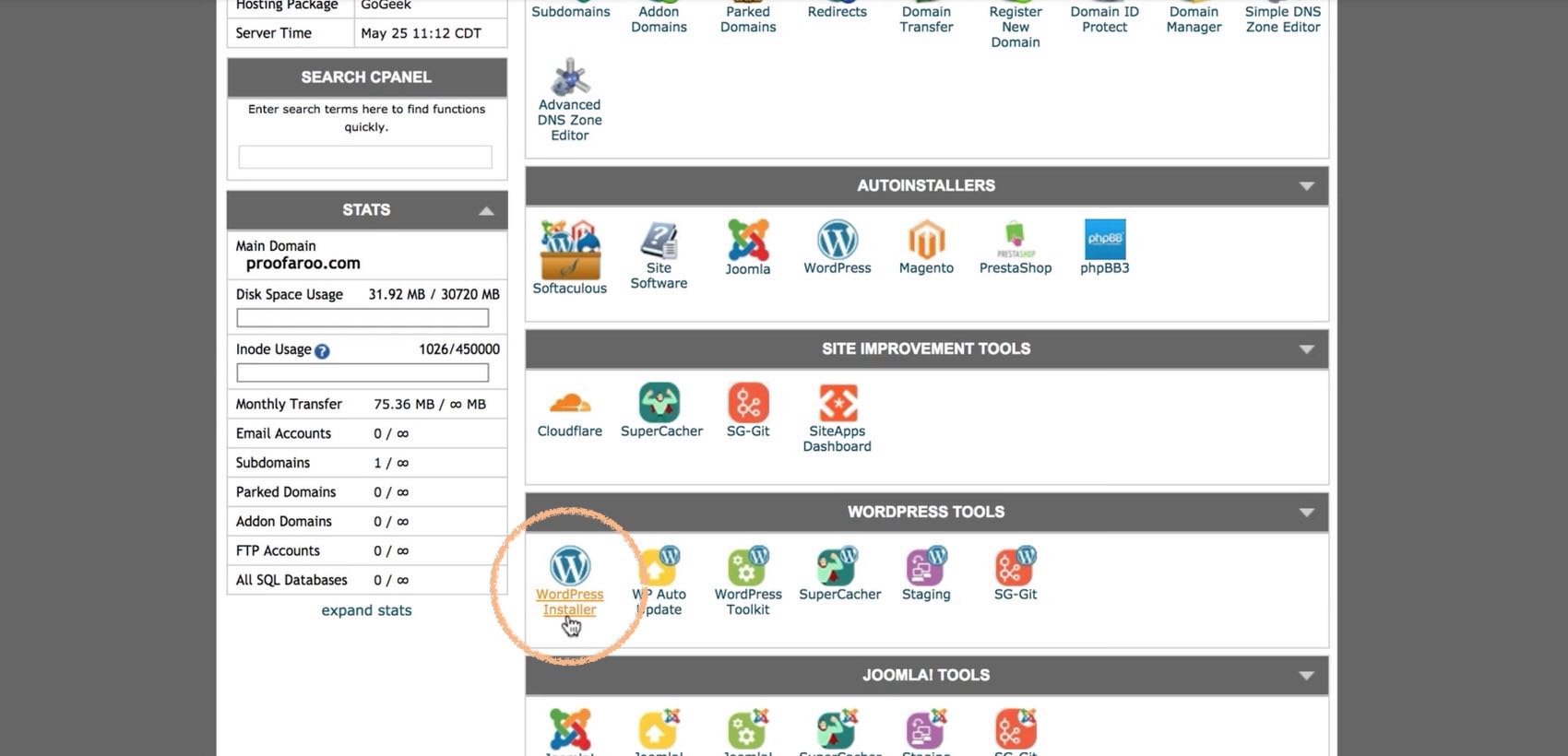Click Domain ID Protect link

click(1104, 19)
